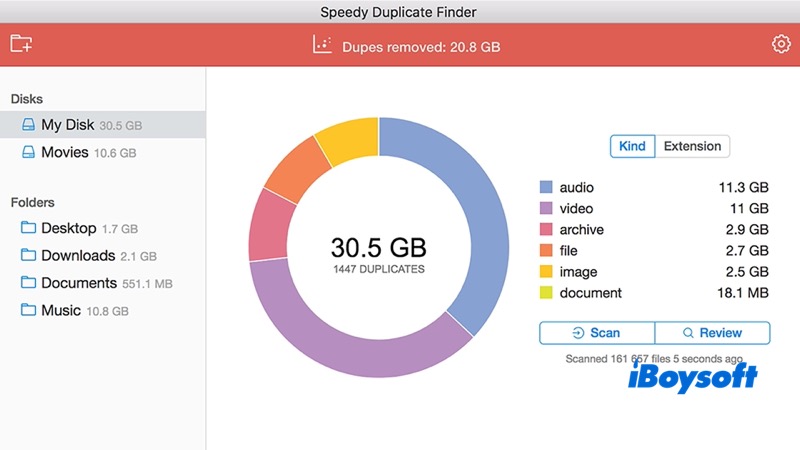
Task: Click the 30.5 GB total in chart center
Action: coord(379,248)
